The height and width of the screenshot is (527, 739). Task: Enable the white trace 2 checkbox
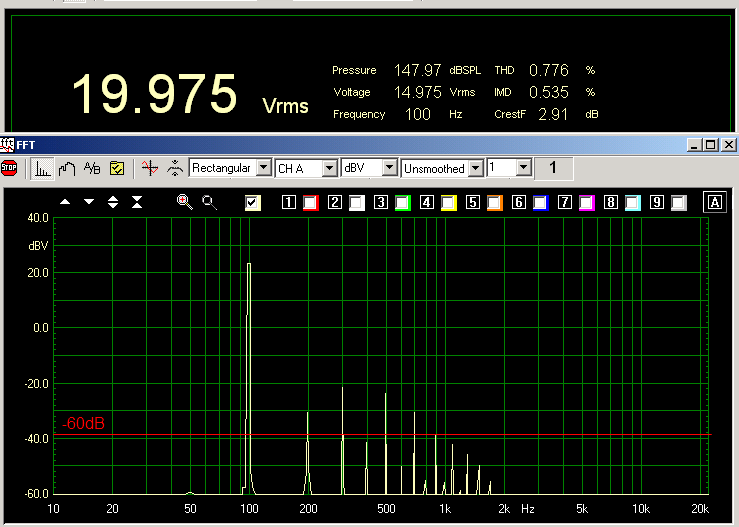tap(357, 203)
